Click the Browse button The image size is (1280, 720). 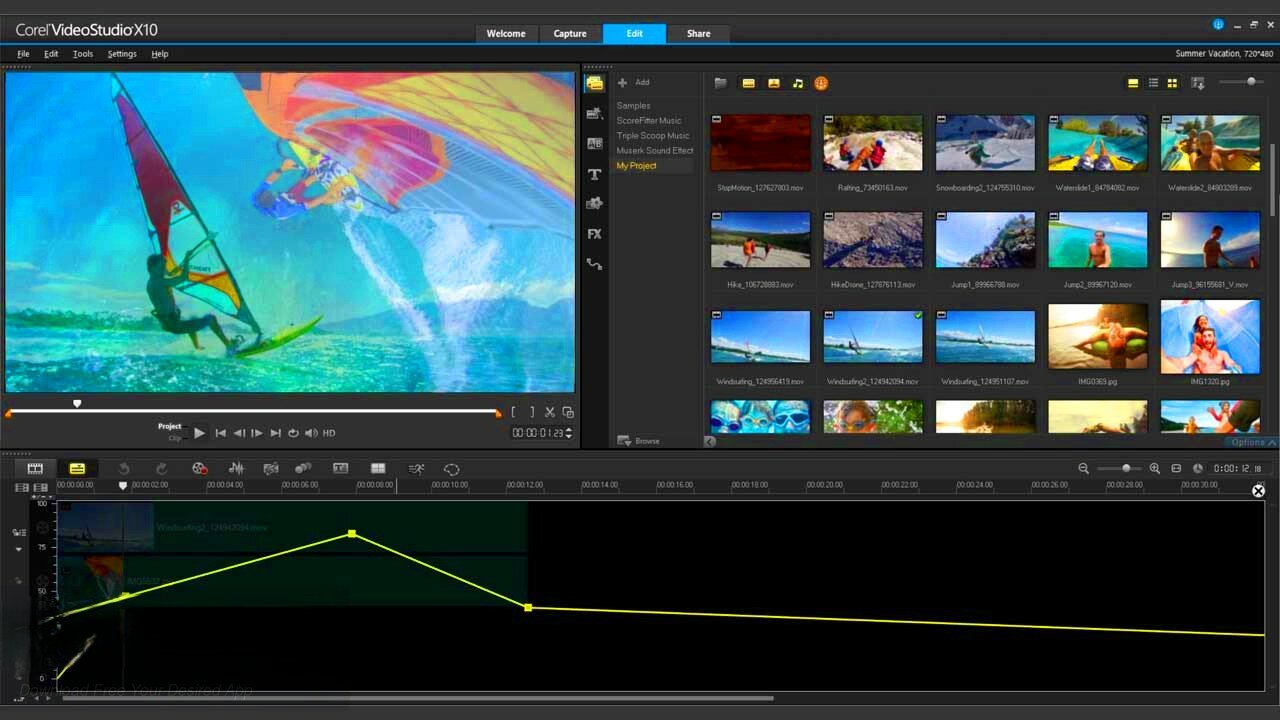(638, 441)
